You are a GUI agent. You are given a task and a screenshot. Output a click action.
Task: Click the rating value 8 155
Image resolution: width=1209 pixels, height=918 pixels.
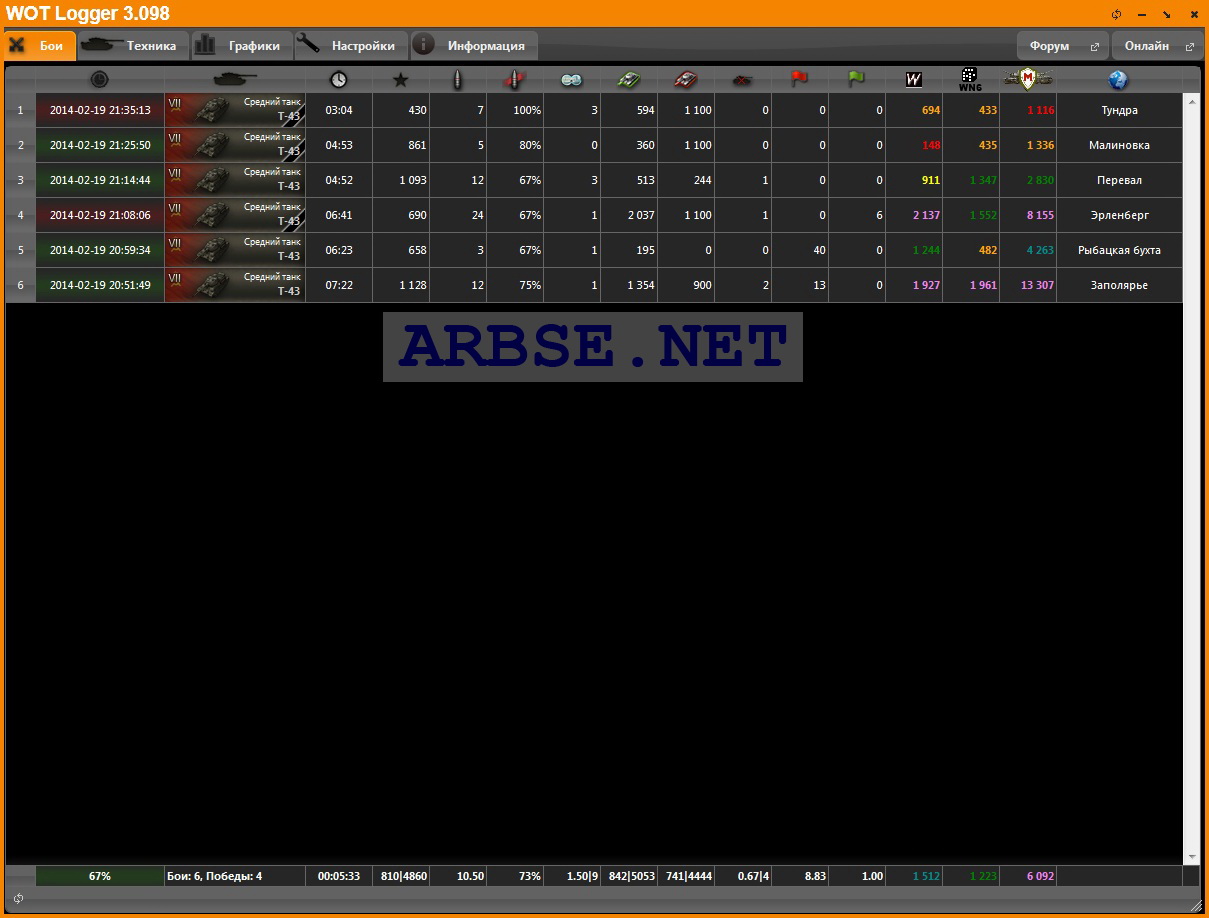pyautogui.click(x=1040, y=215)
